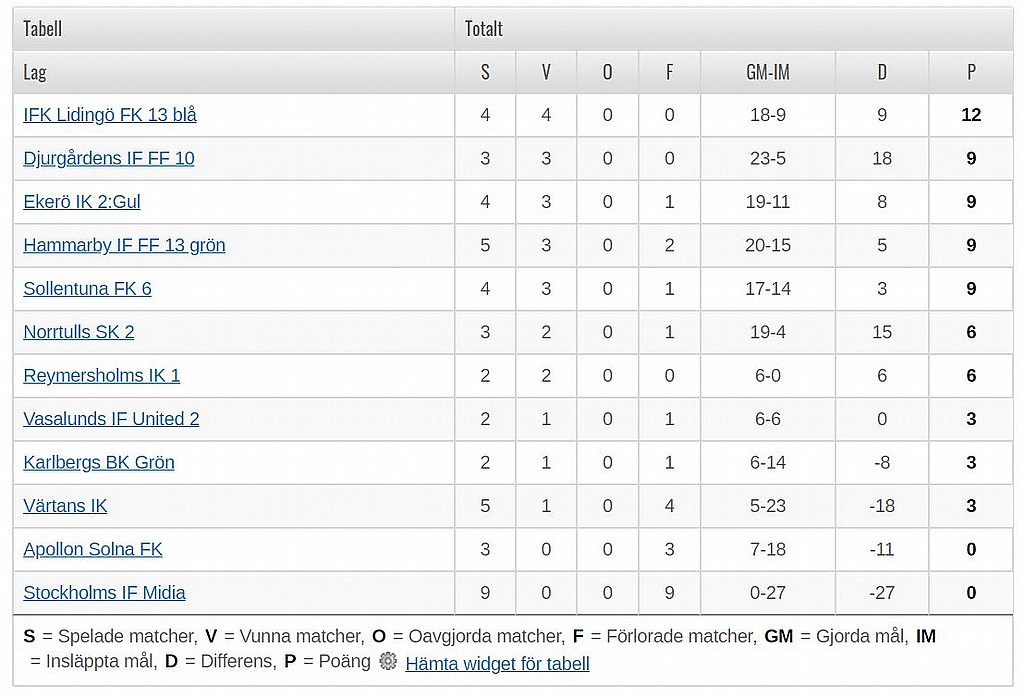The image size is (1024, 696).
Task: Open Djurgårdens IF FF 10 team link
Action: point(109,158)
